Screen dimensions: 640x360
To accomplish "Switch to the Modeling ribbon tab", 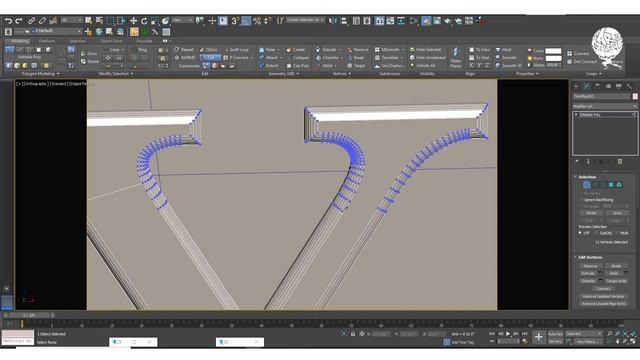I will pyautogui.click(x=20, y=41).
